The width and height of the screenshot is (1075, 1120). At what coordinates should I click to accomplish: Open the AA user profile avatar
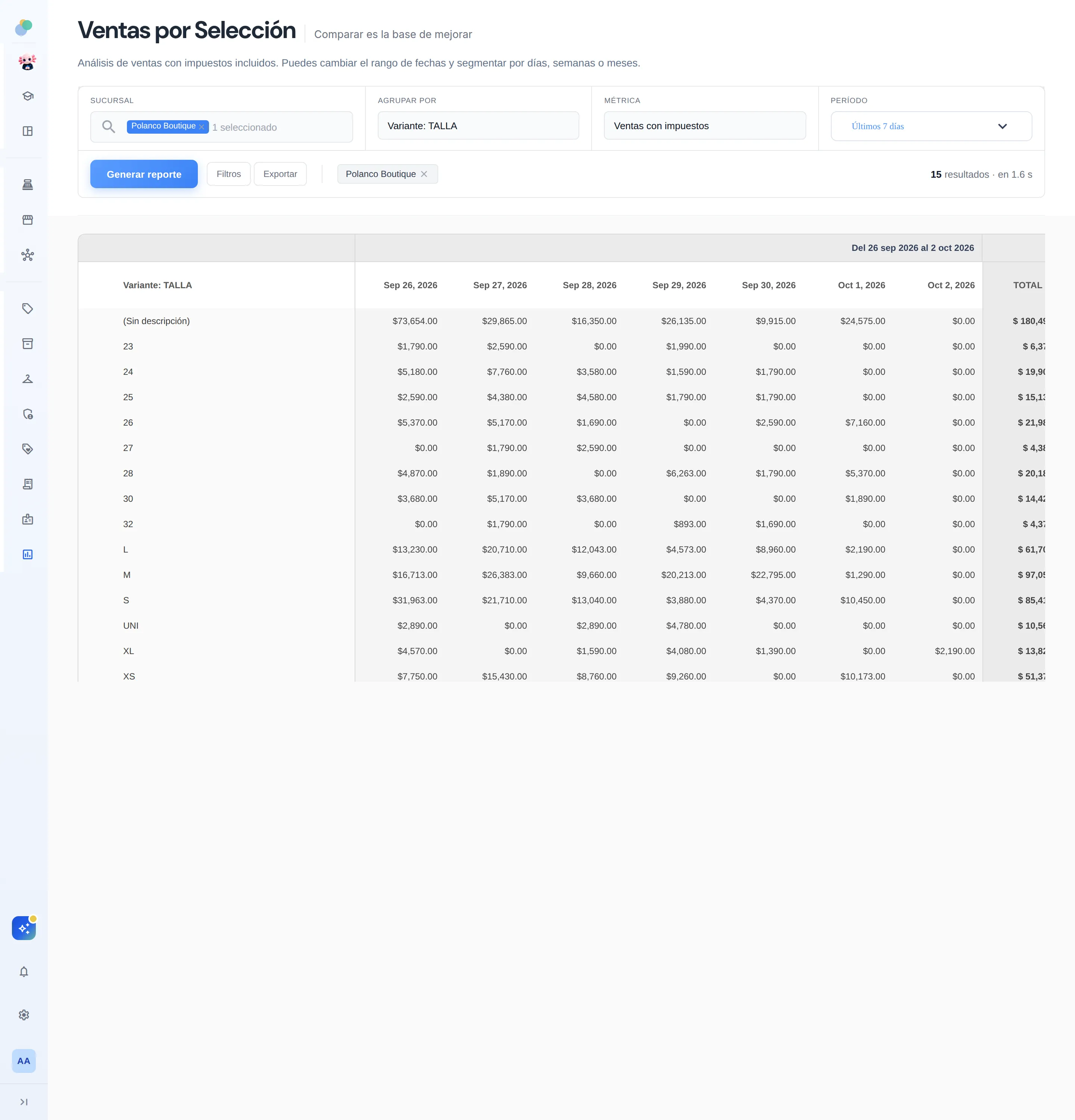pyautogui.click(x=24, y=1061)
